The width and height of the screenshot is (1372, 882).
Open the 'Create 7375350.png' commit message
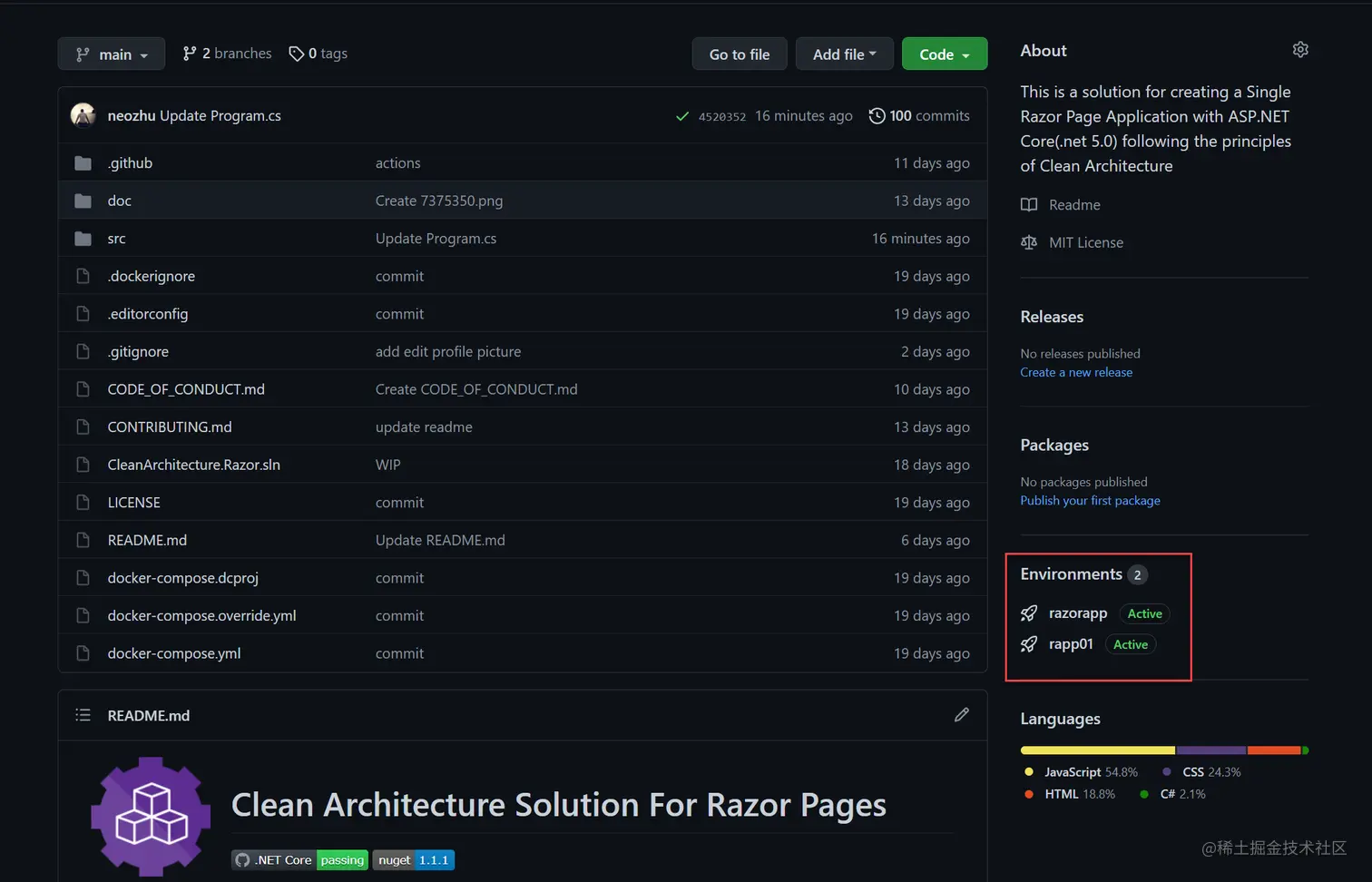pyautogui.click(x=439, y=201)
